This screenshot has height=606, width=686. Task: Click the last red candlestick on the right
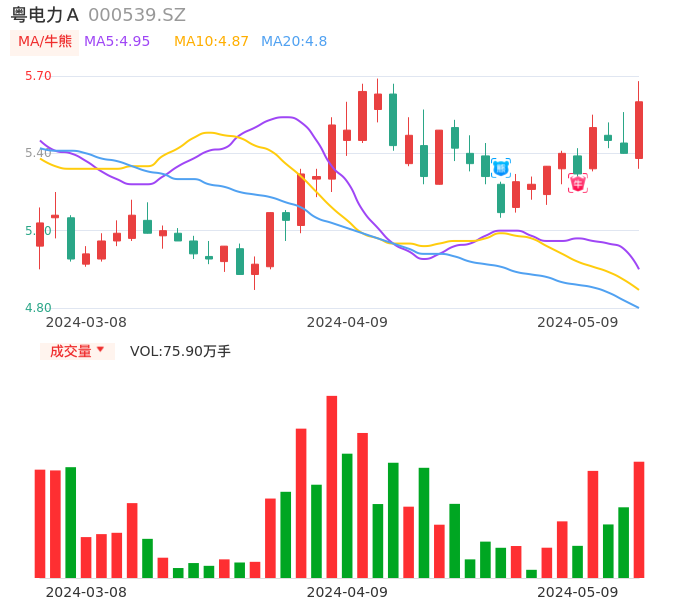[639, 130]
